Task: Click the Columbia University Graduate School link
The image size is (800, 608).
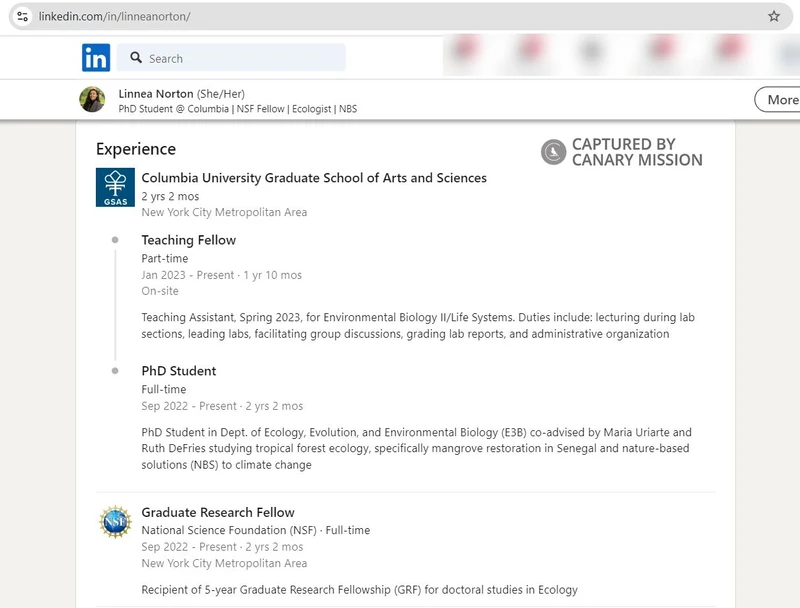Action: pyautogui.click(x=314, y=177)
